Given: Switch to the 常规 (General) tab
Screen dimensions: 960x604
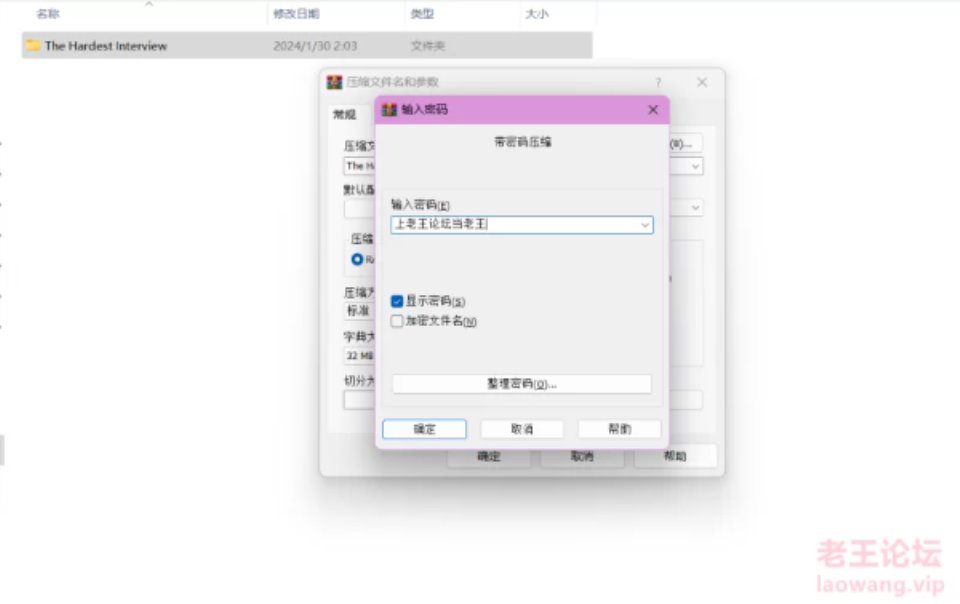Looking at the screenshot, I should coord(344,114).
